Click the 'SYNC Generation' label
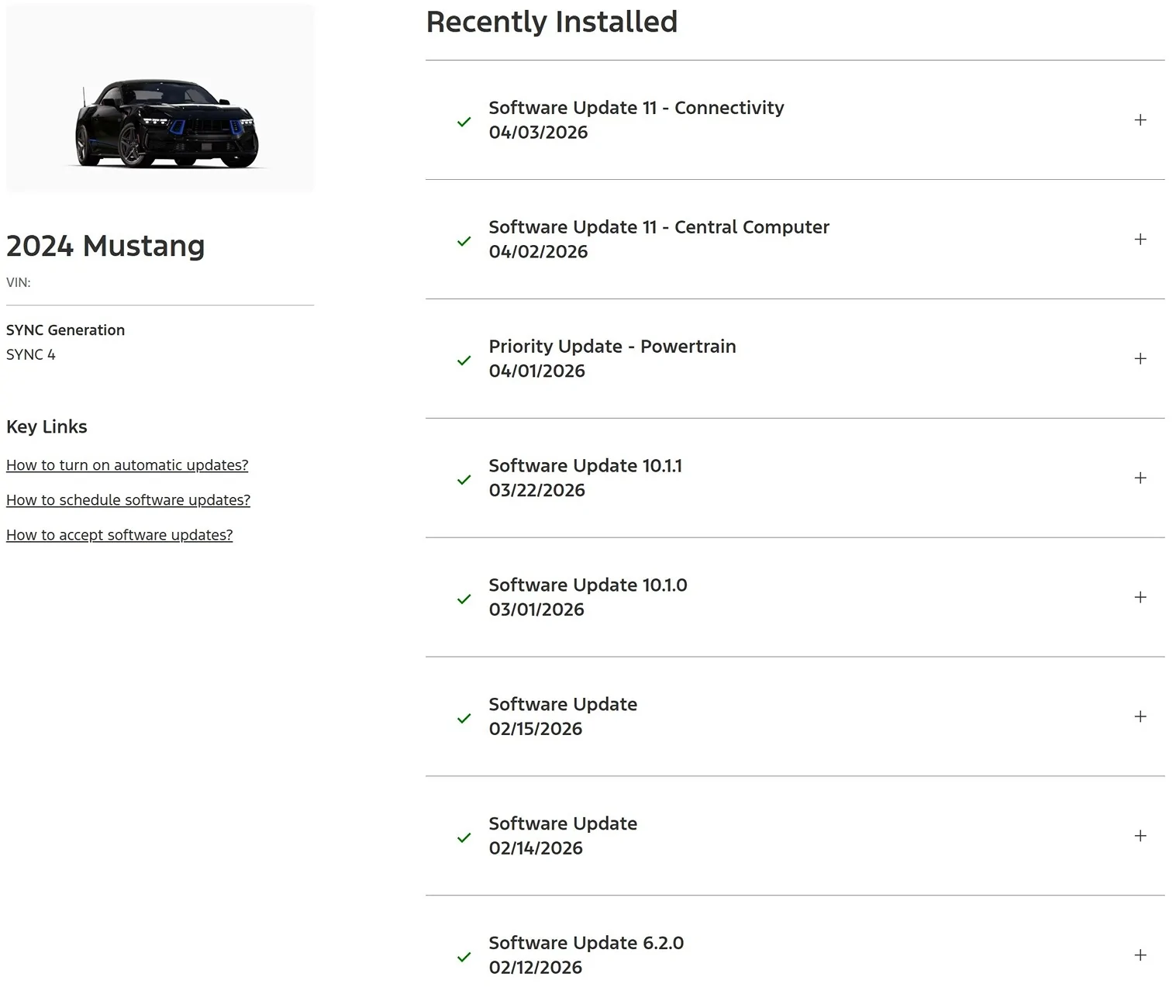The height and width of the screenshot is (1008, 1176). pos(65,330)
